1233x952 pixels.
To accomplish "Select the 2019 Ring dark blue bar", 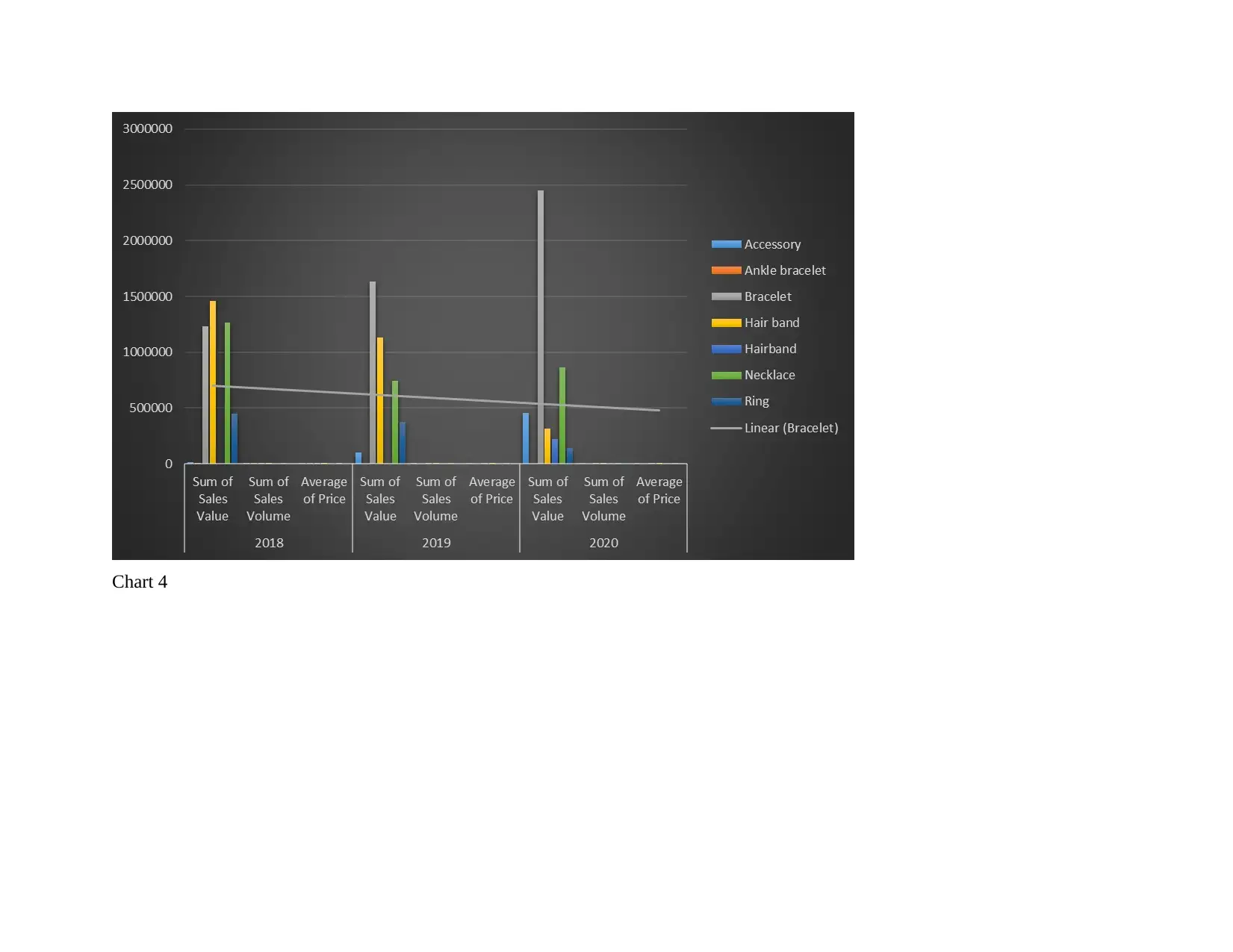I will coord(403,444).
